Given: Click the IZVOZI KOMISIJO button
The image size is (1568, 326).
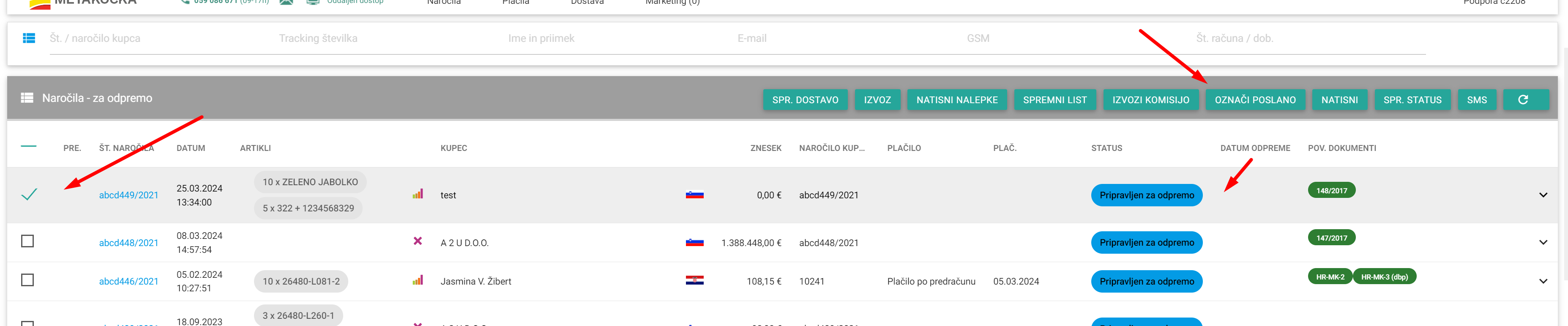Looking at the screenshot, I should (x=1150, y=100).
